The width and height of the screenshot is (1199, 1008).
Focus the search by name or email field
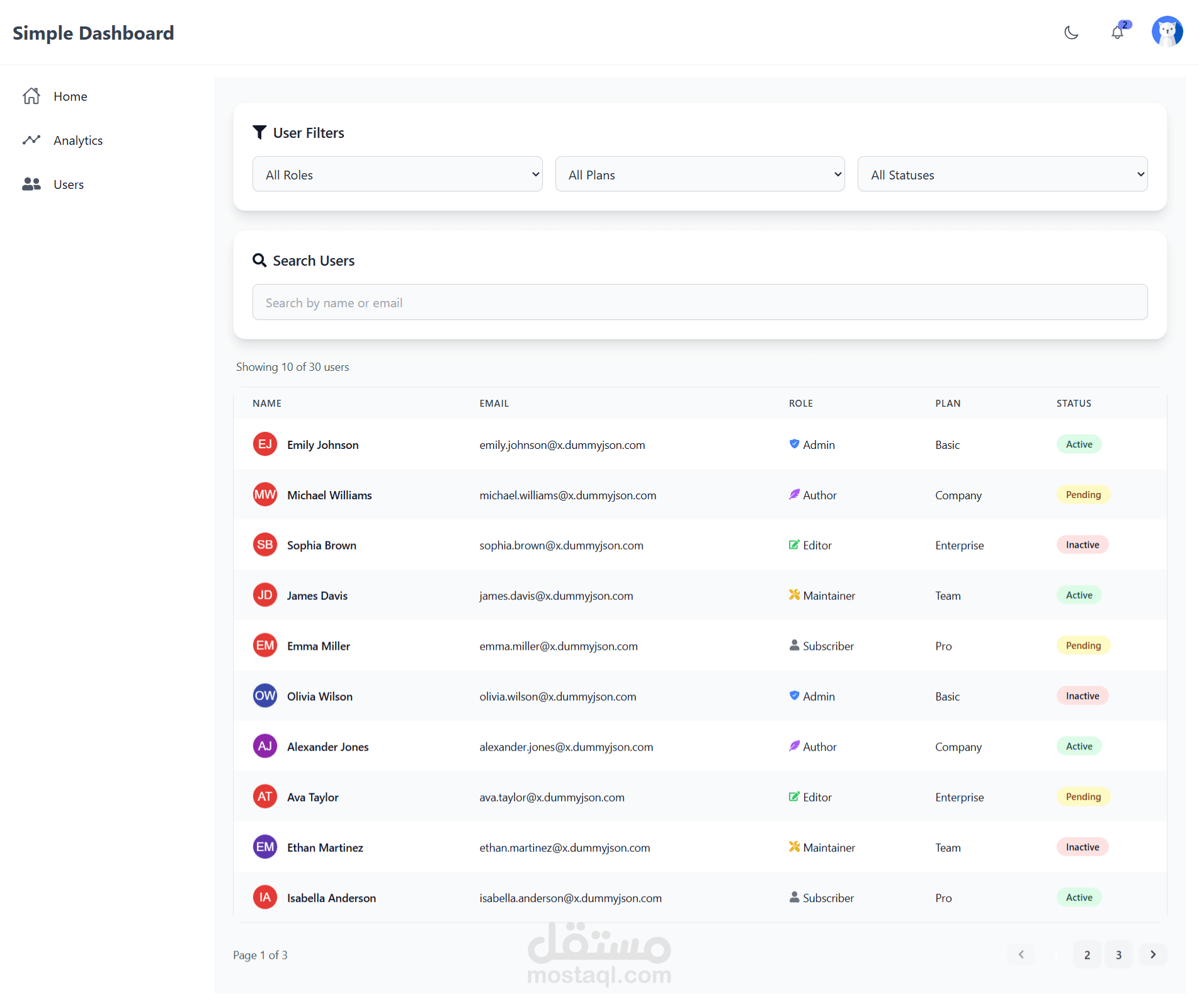pyautogui.click(x=700, y=302)
